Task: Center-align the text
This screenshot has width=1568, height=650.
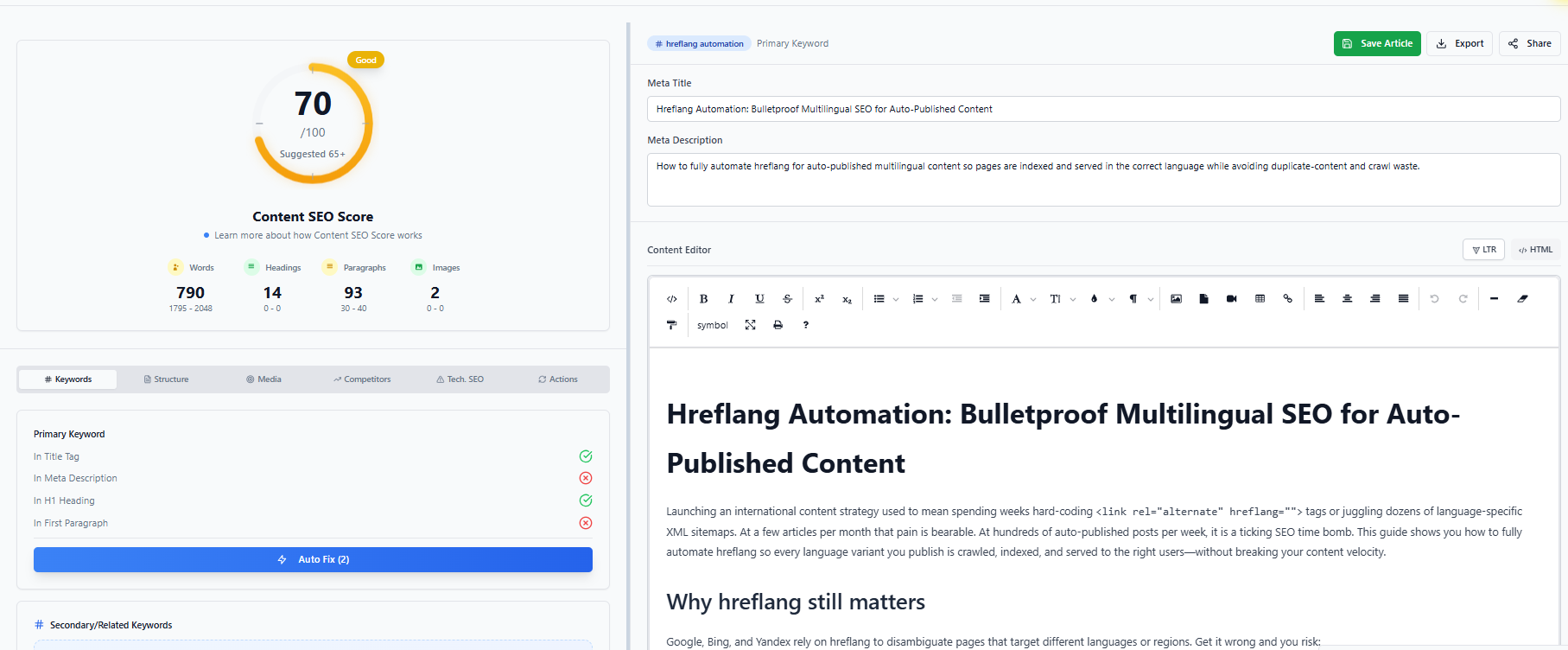Action: (1347, 299)
